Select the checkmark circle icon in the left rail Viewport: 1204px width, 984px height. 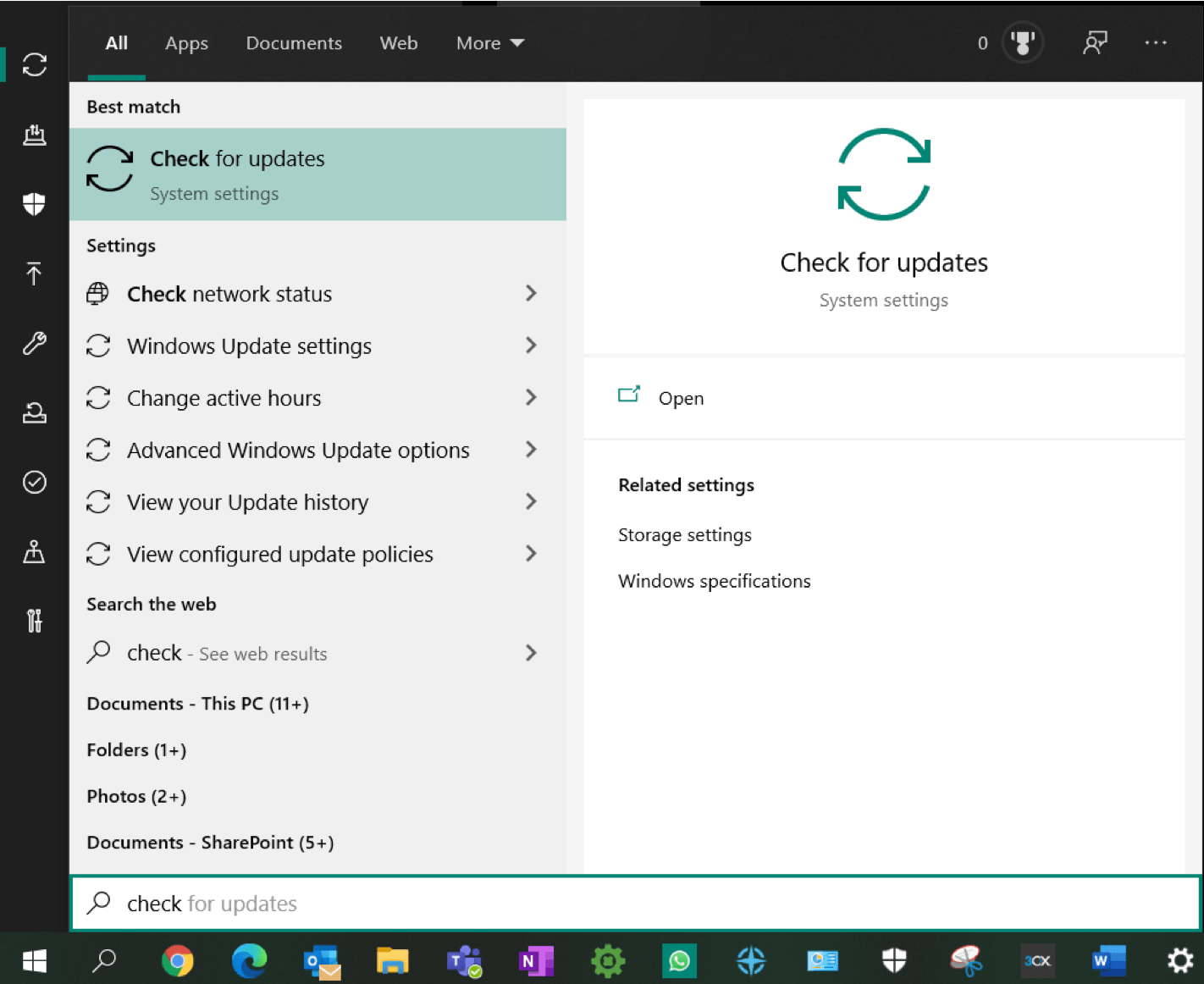(34, 483)
